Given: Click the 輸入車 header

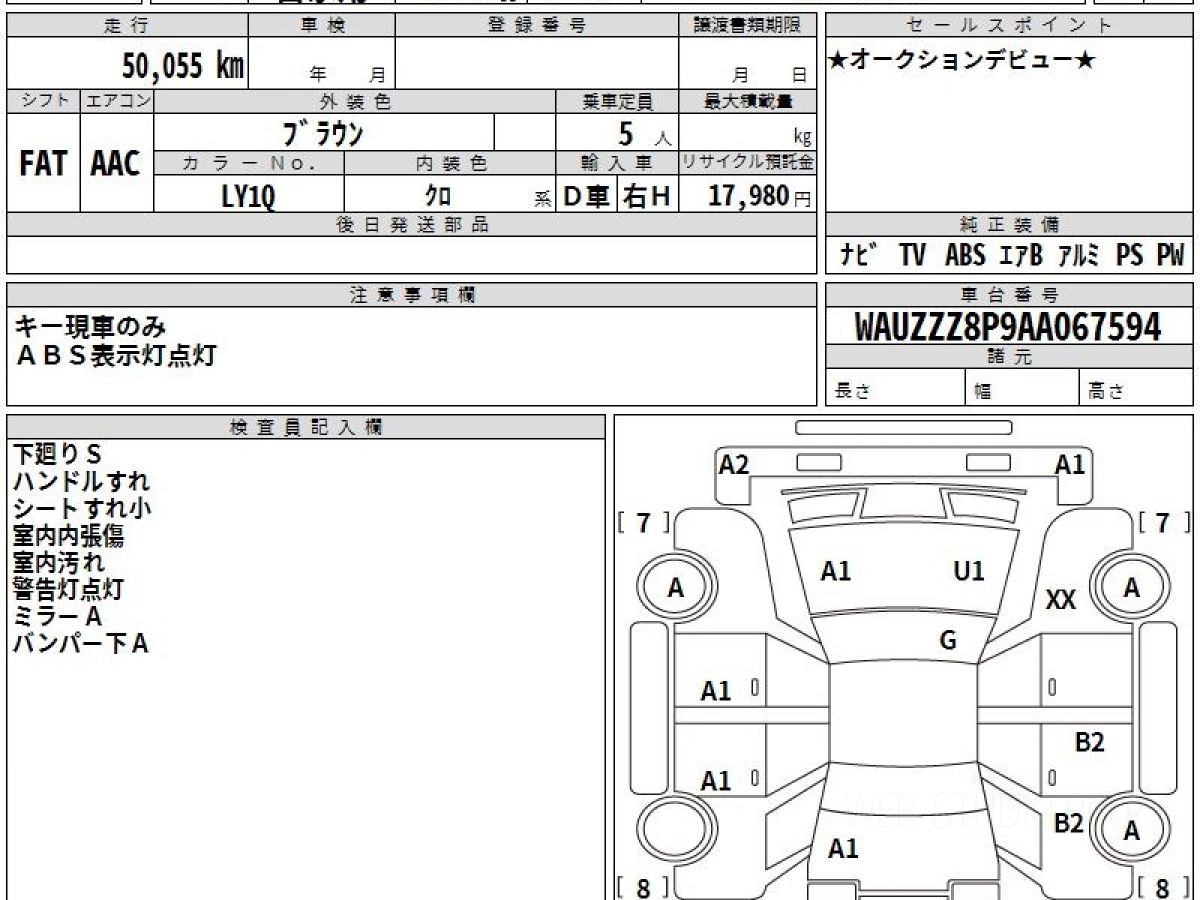Looking at the screenshot, I should pyautogui.click(x=617, y=163).
